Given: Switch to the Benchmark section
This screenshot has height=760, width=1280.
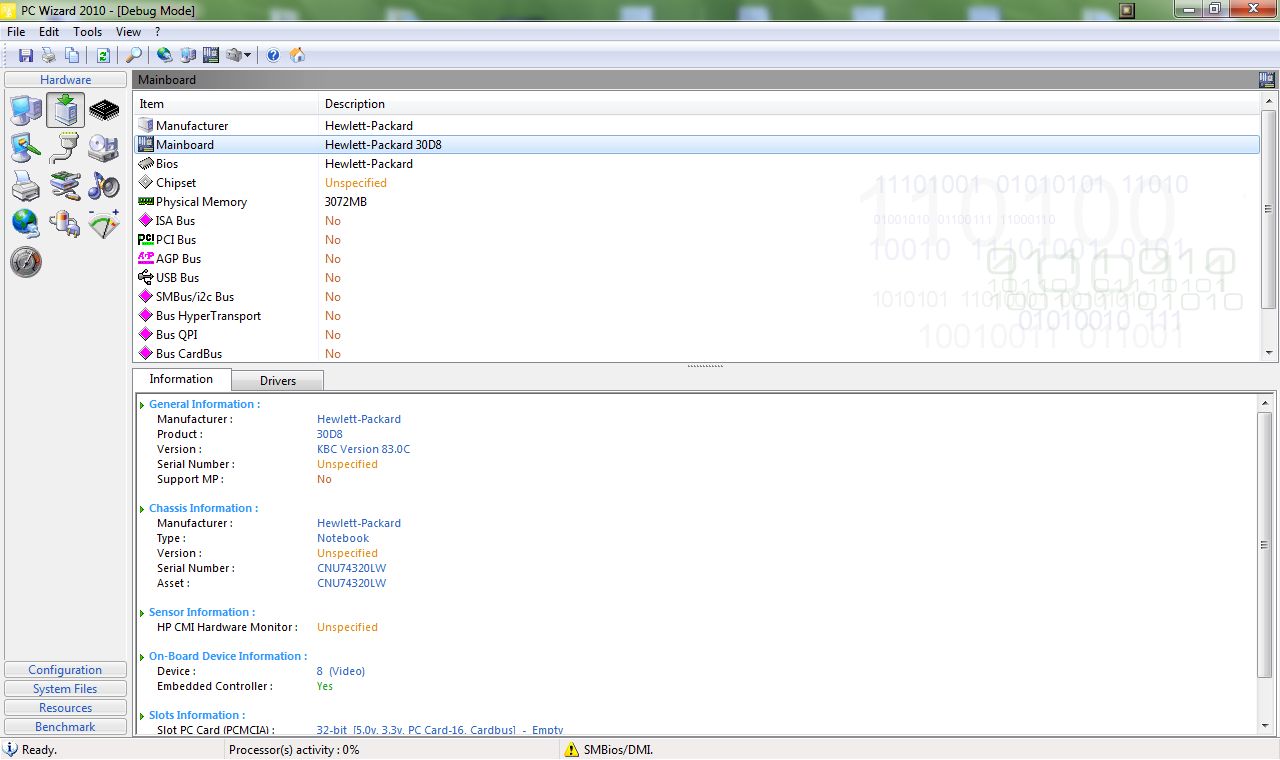Looking at the screenshot, I should [64, 726].
